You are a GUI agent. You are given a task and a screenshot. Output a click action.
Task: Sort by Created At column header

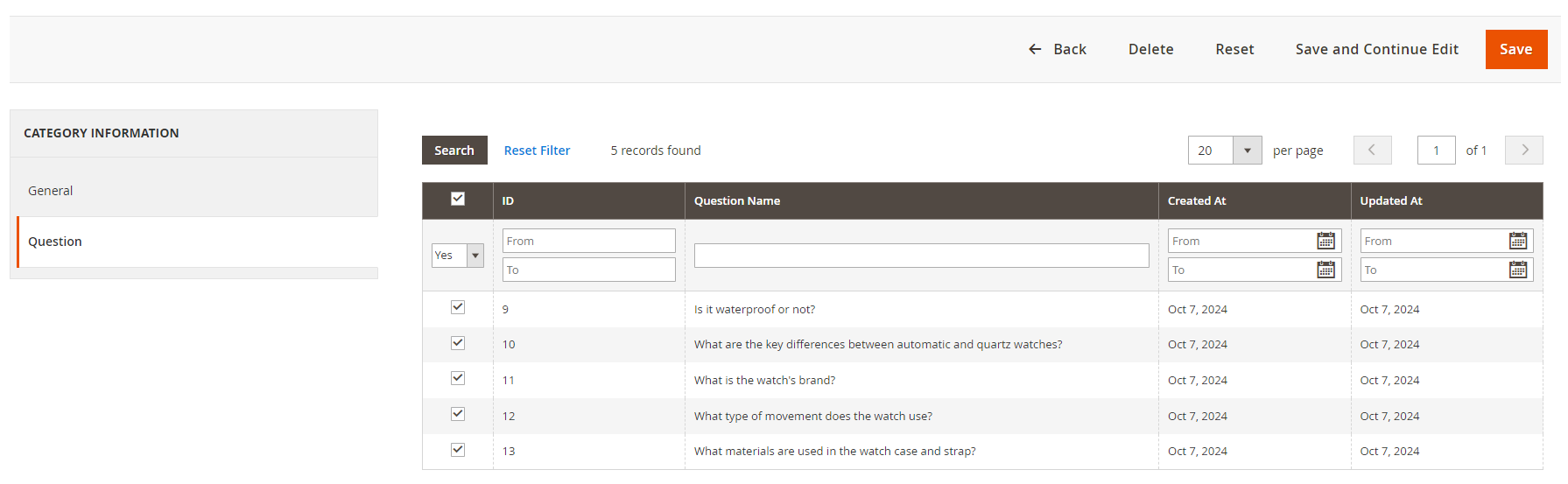[1255, 200]
